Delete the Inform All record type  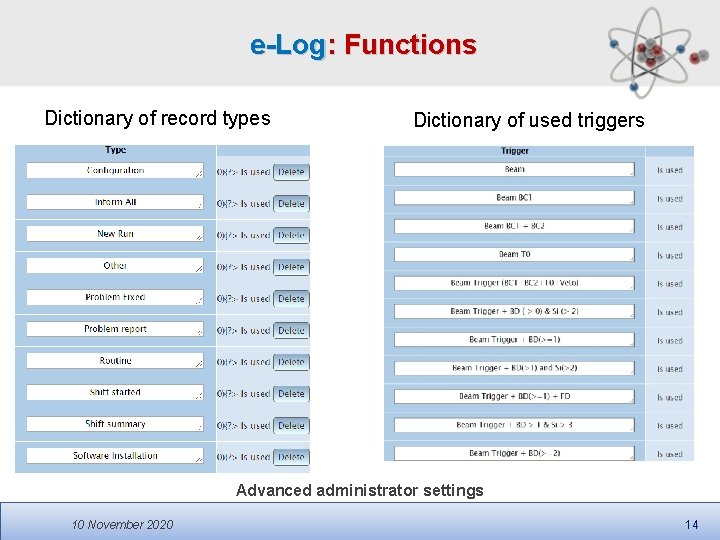291,204
